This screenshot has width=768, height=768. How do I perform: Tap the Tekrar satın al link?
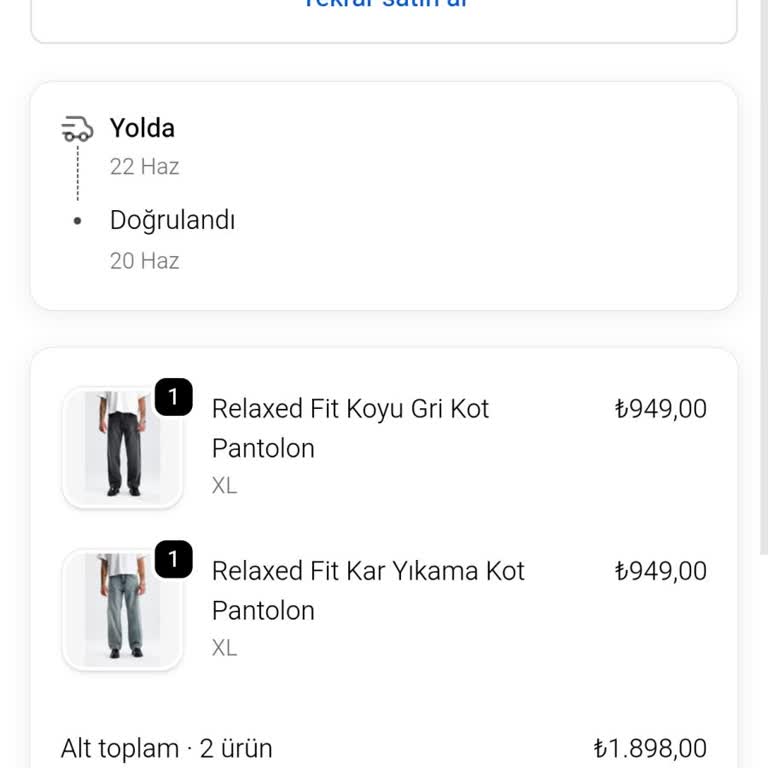coord(385,3)
